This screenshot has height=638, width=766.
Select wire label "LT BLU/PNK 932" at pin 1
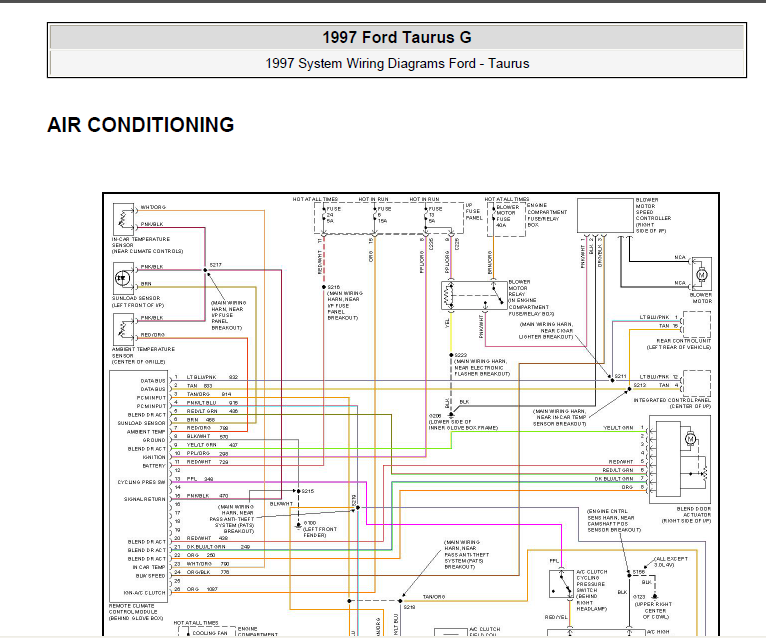pos(212,377)
